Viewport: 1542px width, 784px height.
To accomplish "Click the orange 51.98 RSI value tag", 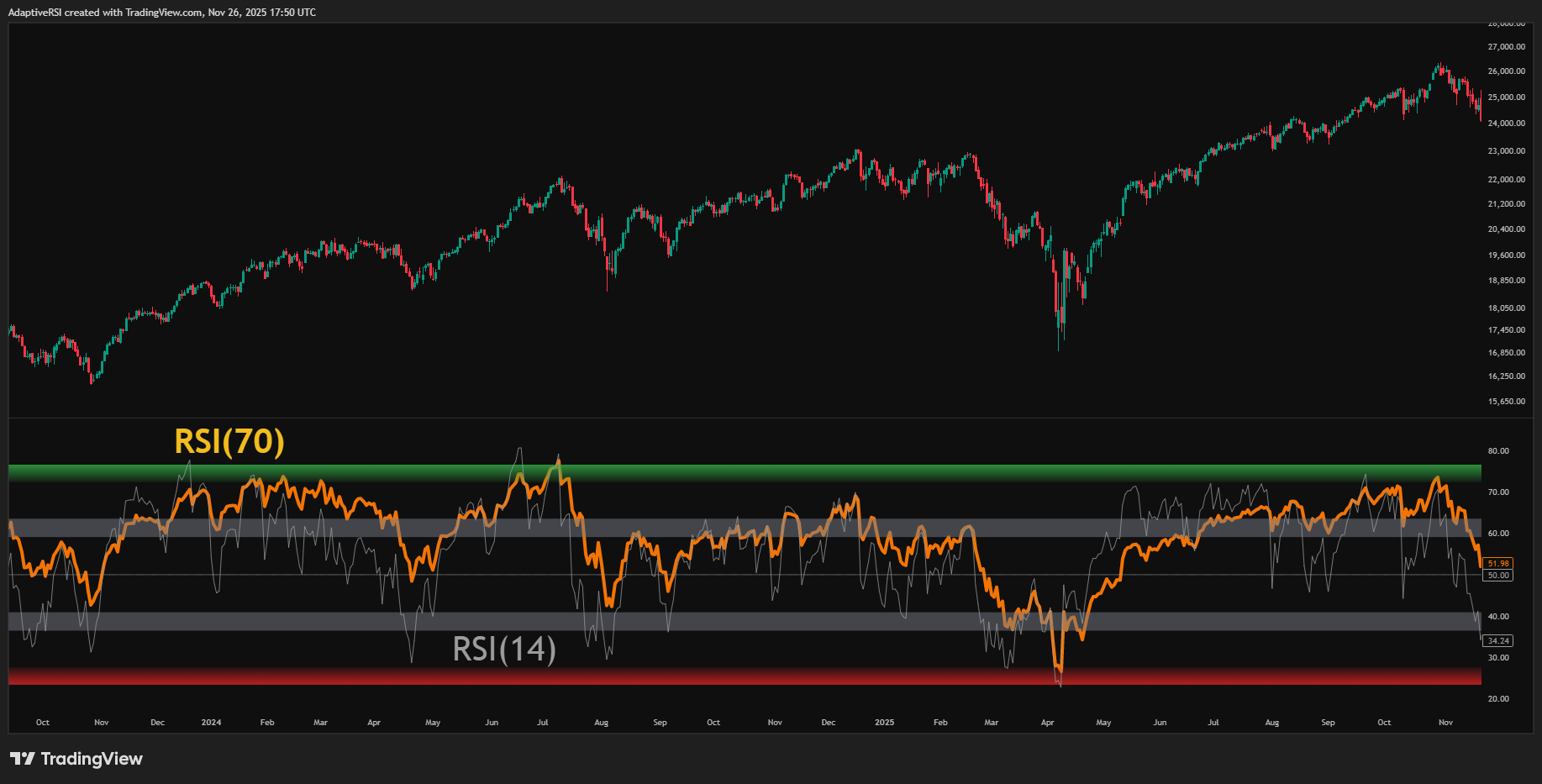I will (1498, 563).
